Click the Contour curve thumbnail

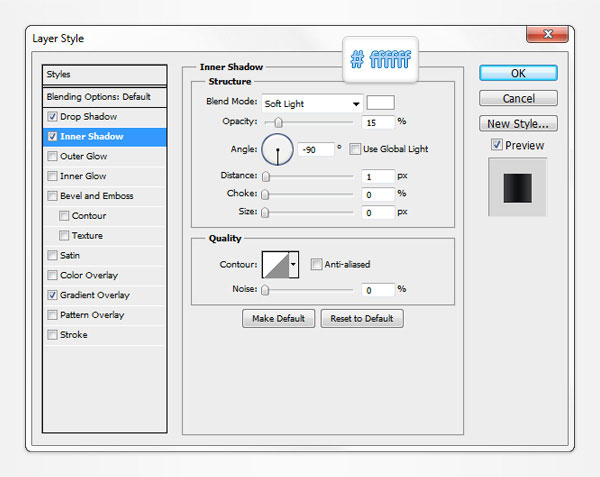coord(276,264)
